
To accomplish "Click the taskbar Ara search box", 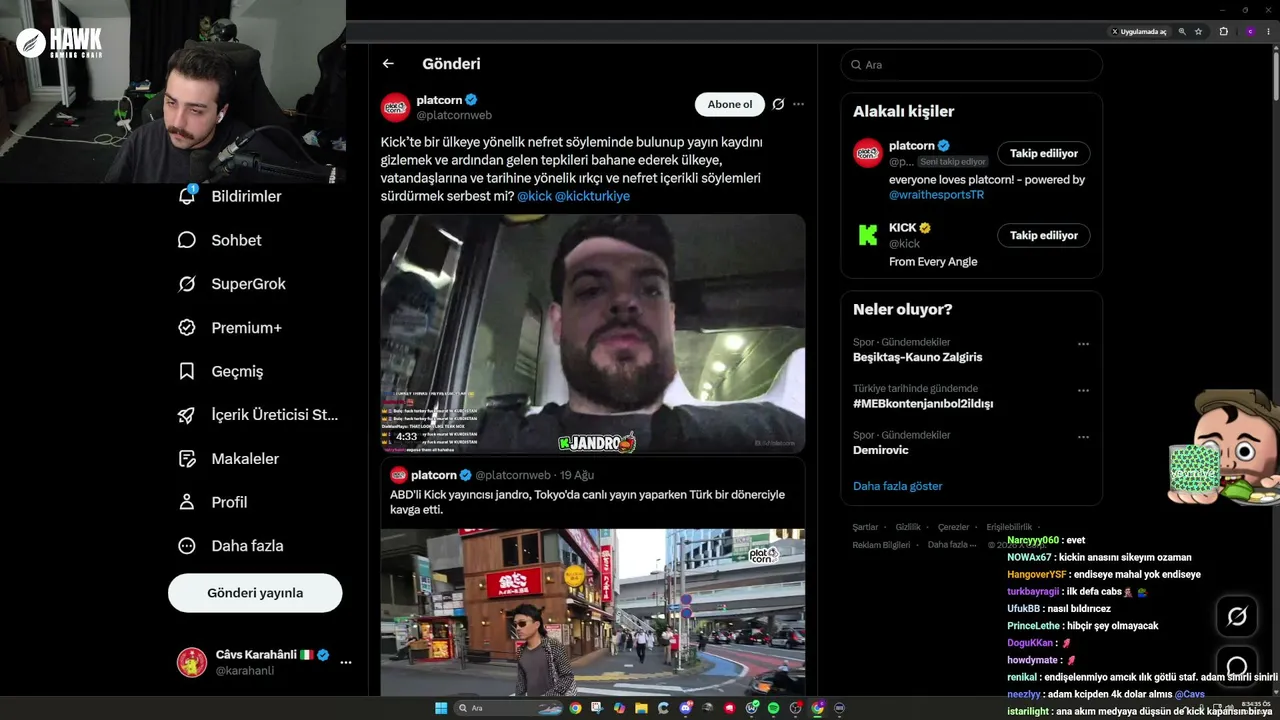I will (509, 708).
